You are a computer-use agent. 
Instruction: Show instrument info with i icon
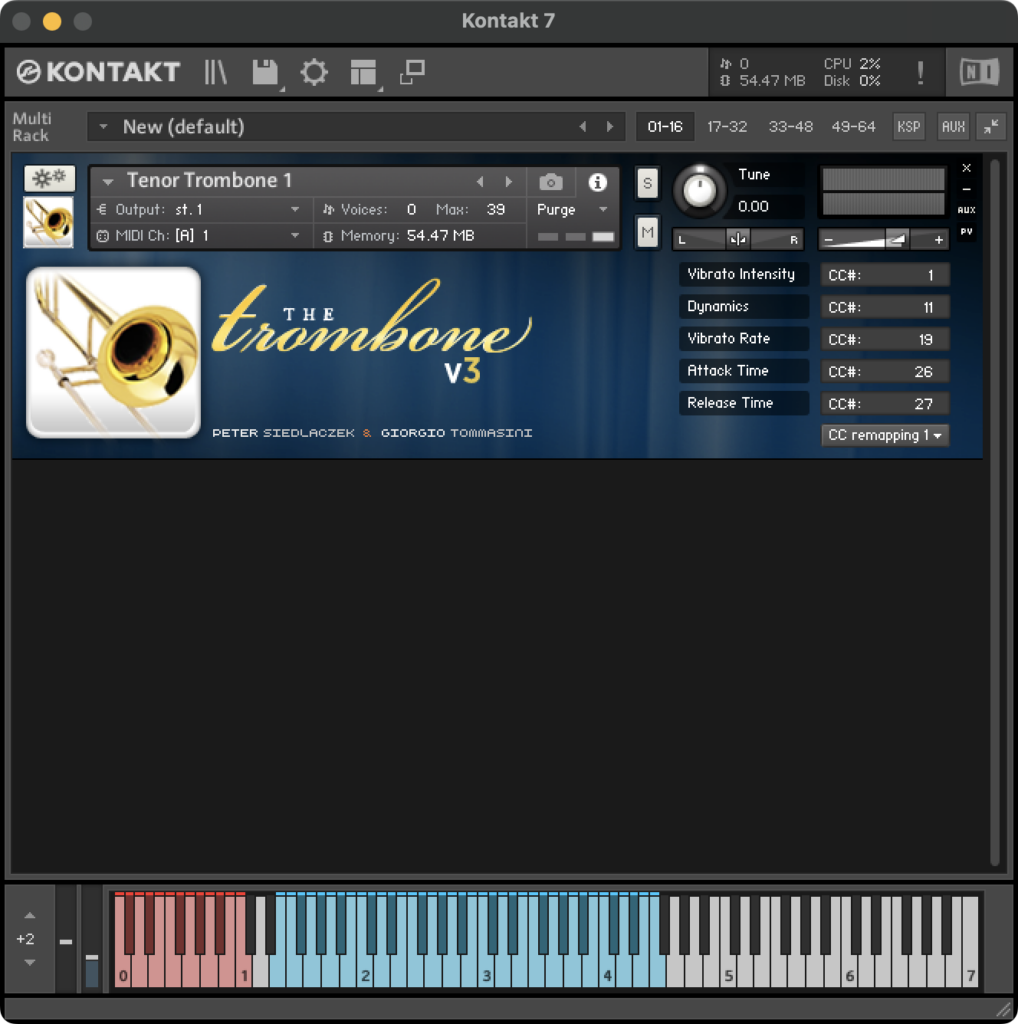click(597, 182)
